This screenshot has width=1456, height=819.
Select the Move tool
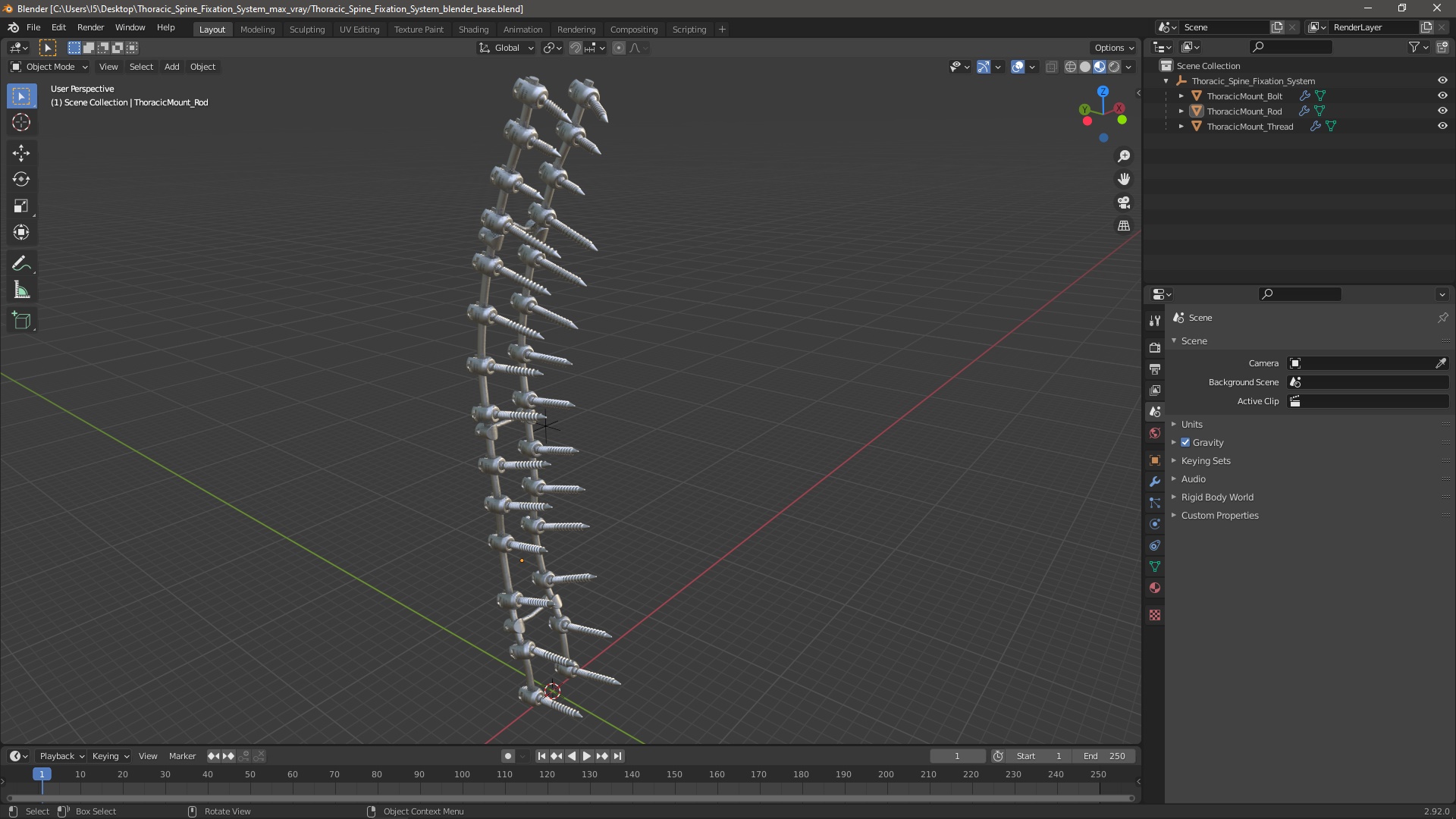tap(20, 153)
